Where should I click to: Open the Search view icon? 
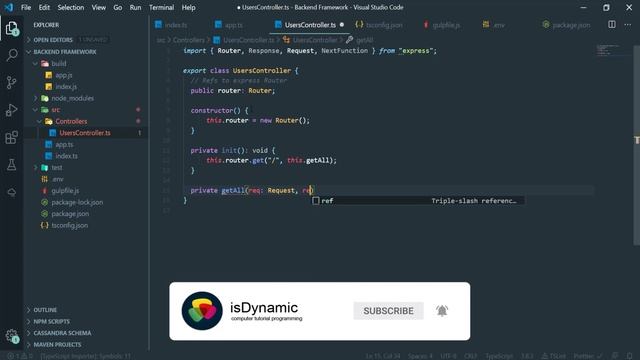point(12,55)
